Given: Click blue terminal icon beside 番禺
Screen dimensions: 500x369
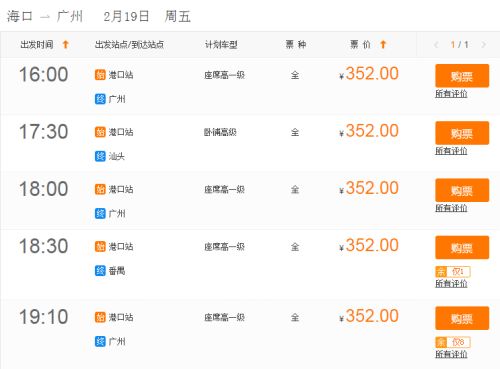Looking at the screenshot, I should pyautogui.click(x=100, y=271).
